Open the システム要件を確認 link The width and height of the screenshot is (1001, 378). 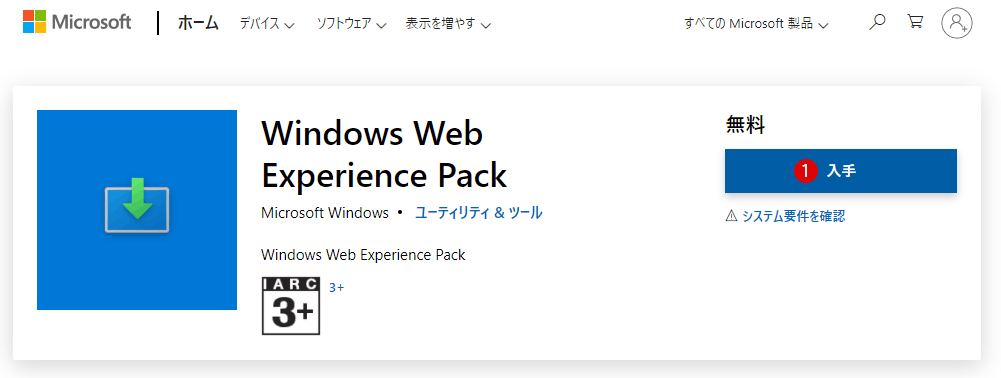(x=794, y=216)
